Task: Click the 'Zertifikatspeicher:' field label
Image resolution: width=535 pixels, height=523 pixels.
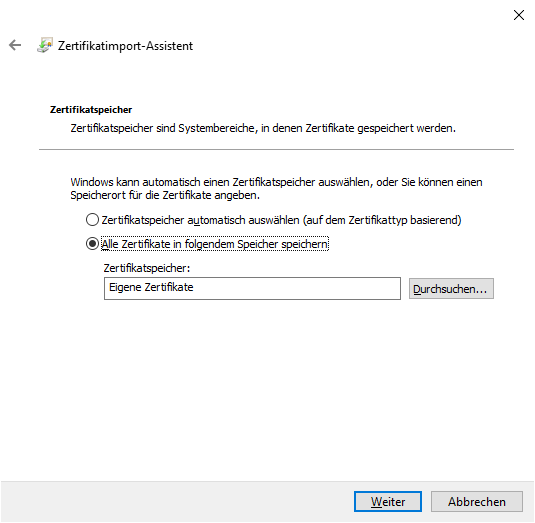Action: tap(147, 268)
